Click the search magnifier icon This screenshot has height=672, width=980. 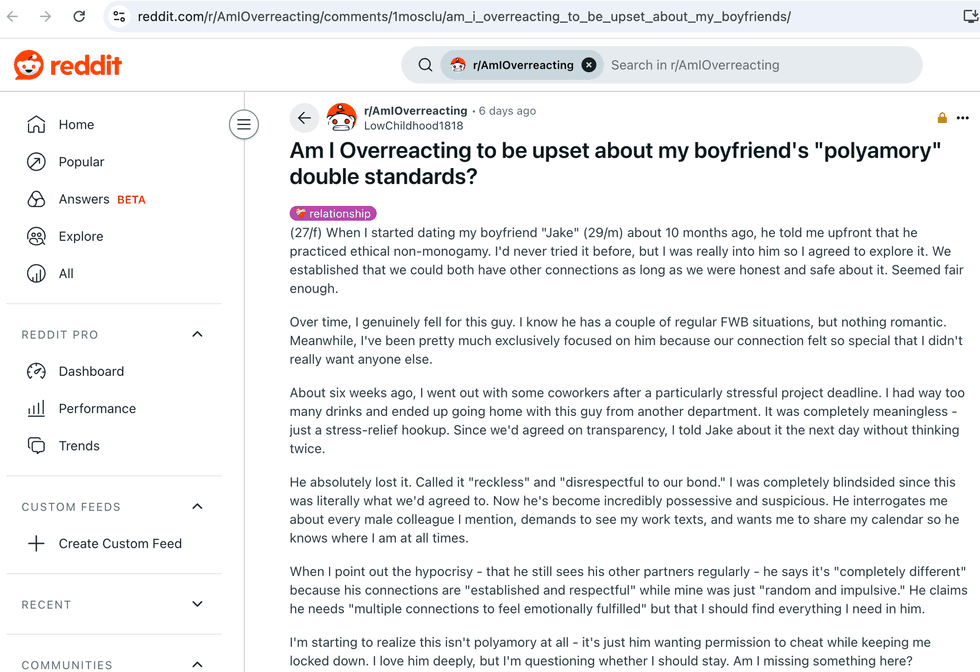[x=425, y=65]
